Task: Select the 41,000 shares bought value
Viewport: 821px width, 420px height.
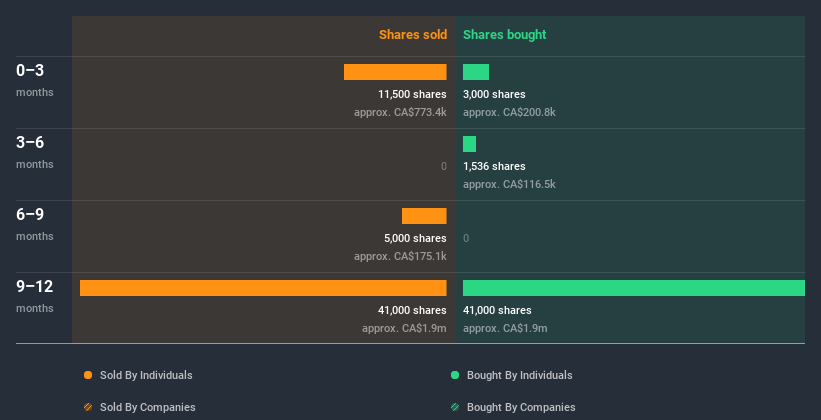Action: click(497, 311)
